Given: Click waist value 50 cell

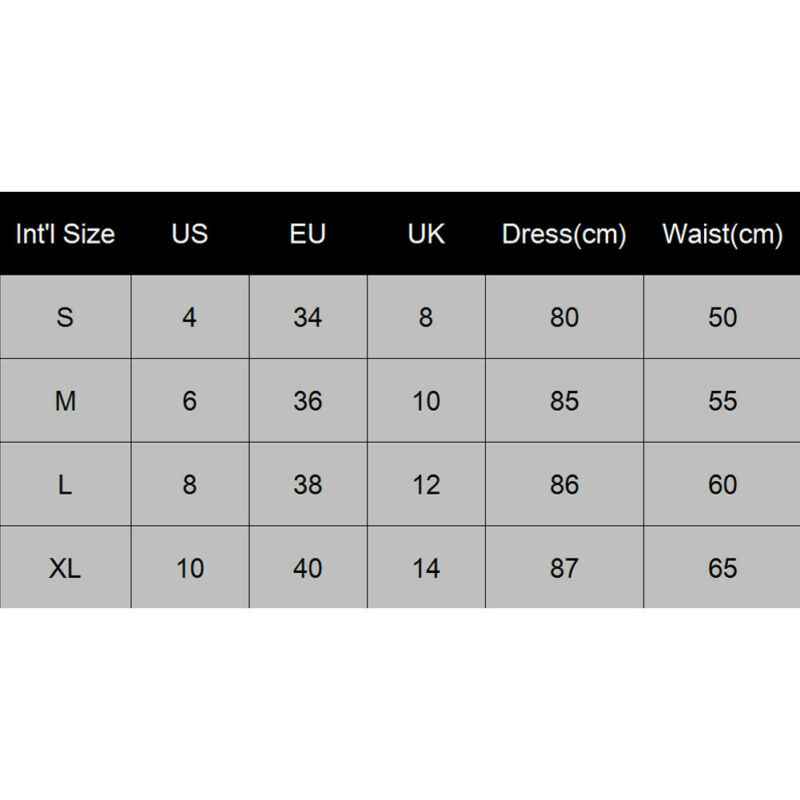Looking at the screenshot, I should (x=722, y=318).
